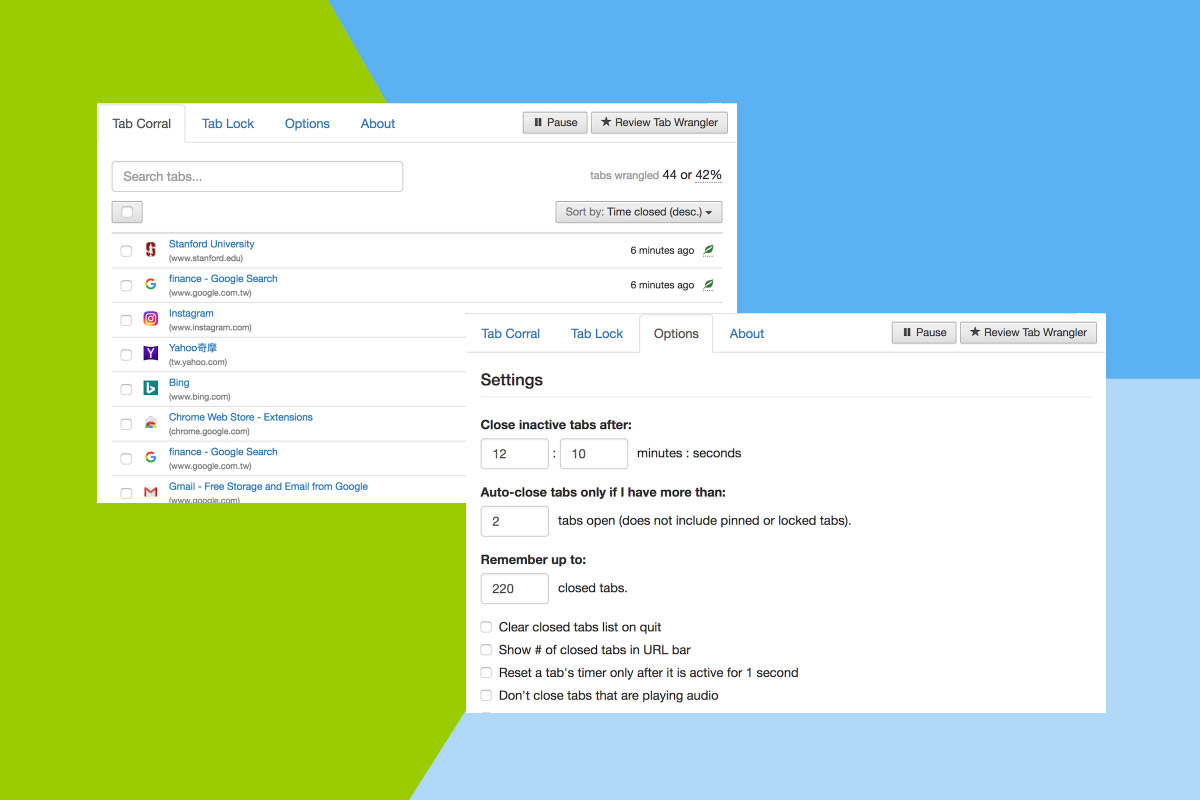Click the Stanford University favicon icon
The height and width of the screenshot is (800, 1200).
point(150,250)
